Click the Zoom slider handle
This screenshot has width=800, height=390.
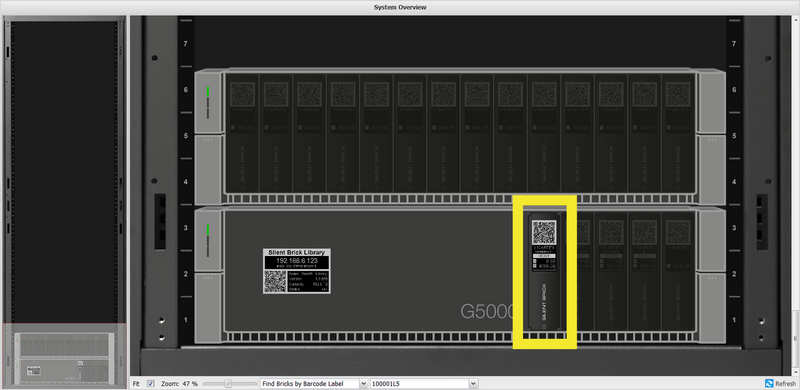(x=229, y=383)
